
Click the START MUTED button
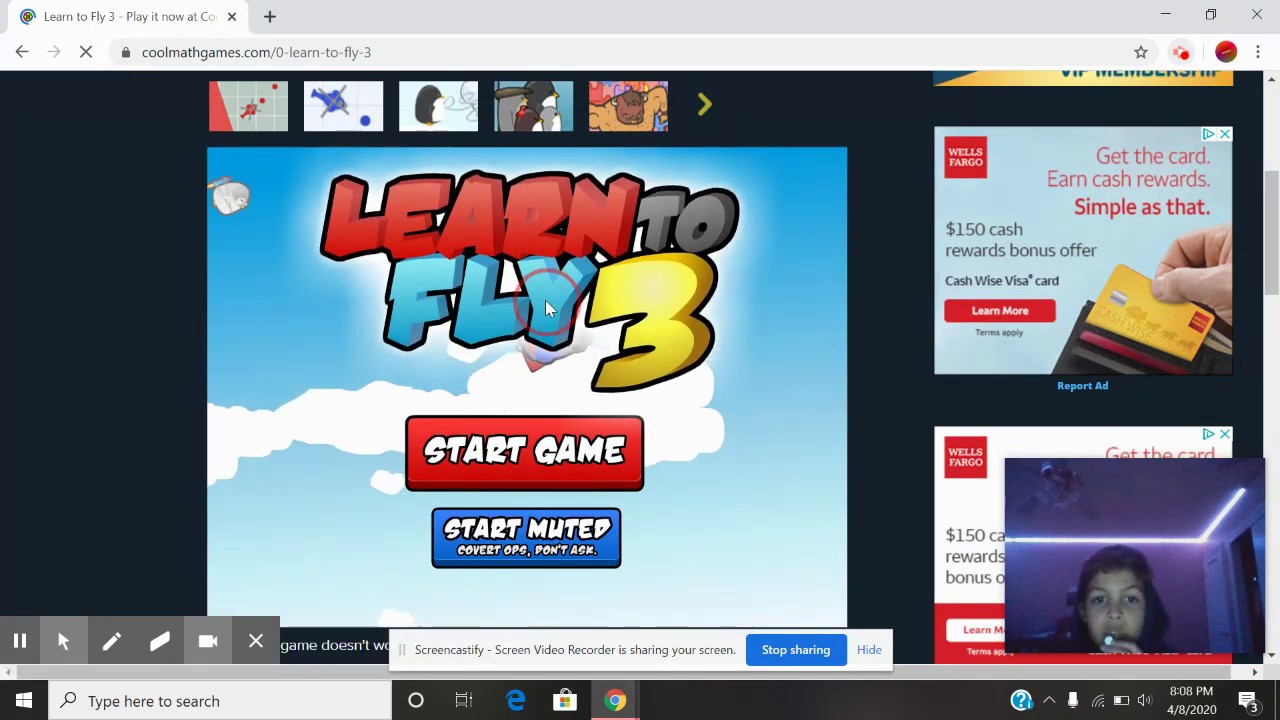click(x=526, y=538)
